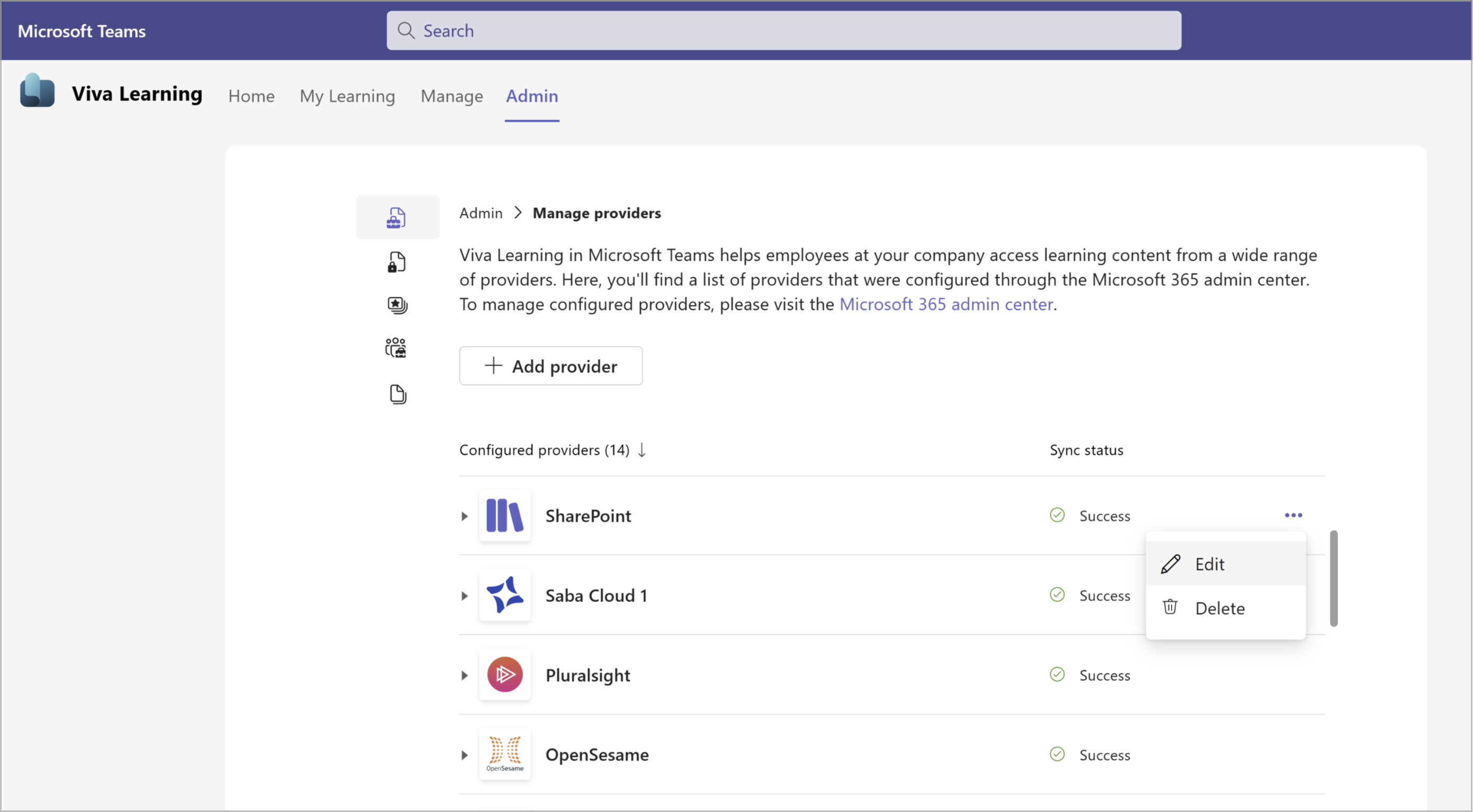Switch to the Manage tab
This screenshot has height=812, width=1473.
453,96
